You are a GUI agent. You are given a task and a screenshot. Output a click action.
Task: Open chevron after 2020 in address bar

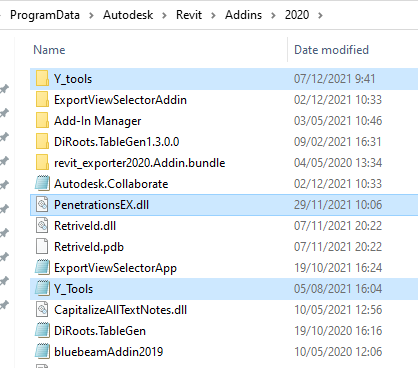click(x=320, y=15)
